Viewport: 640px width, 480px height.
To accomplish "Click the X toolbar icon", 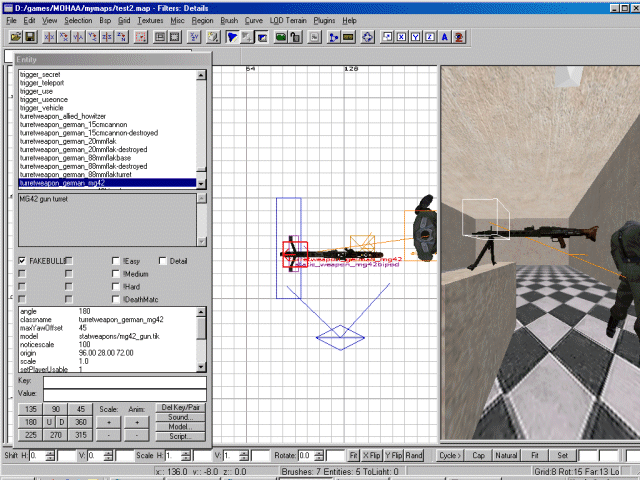I will 400,38.
